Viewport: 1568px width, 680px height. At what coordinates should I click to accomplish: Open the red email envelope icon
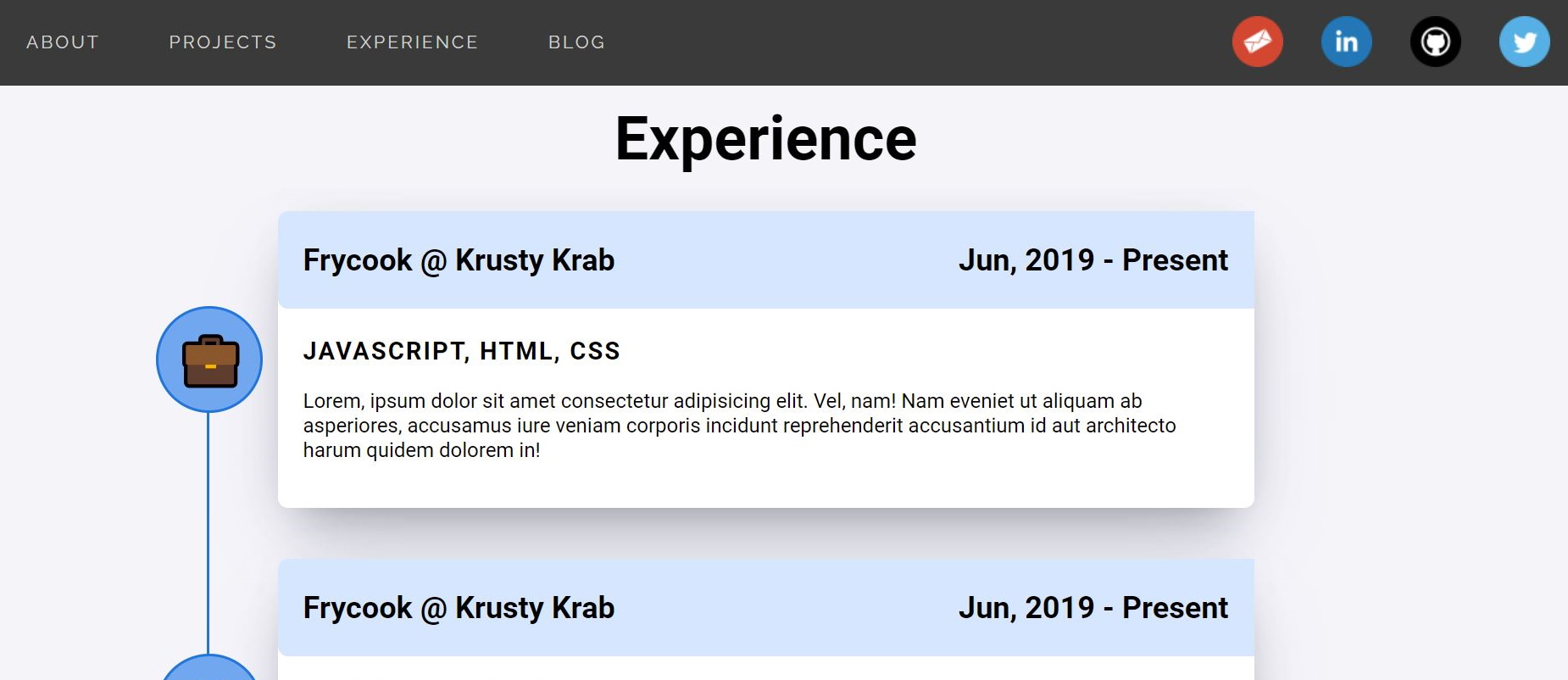click(x=1257, y=42)
